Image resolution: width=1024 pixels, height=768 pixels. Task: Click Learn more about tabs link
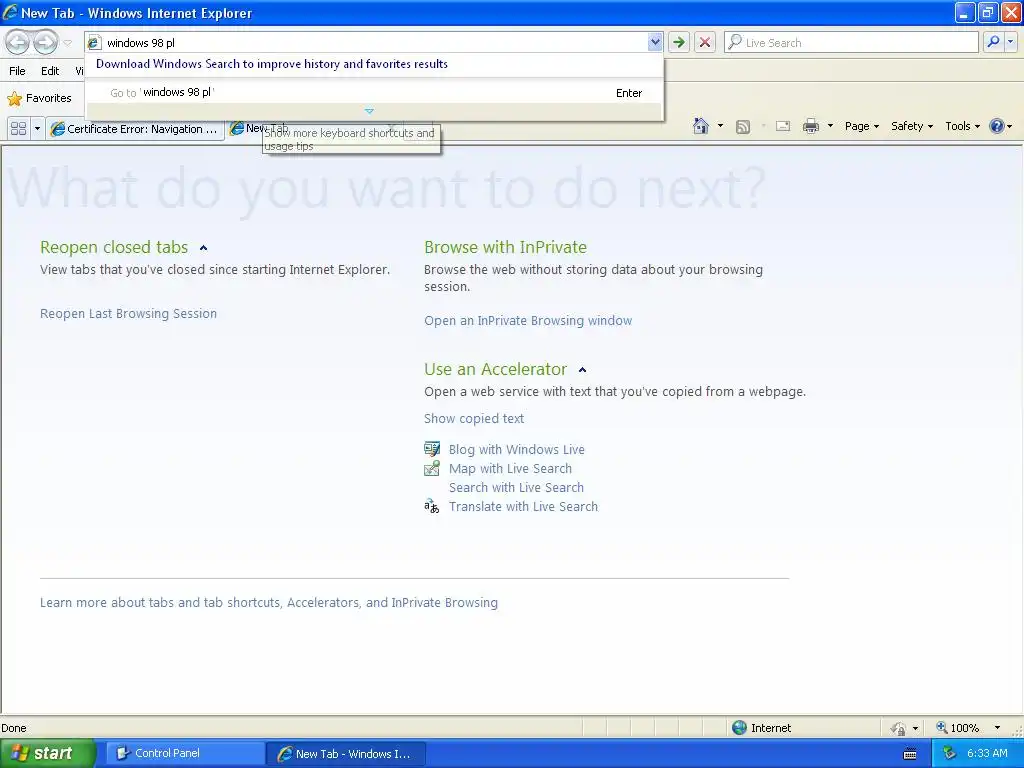pos(268,603)
